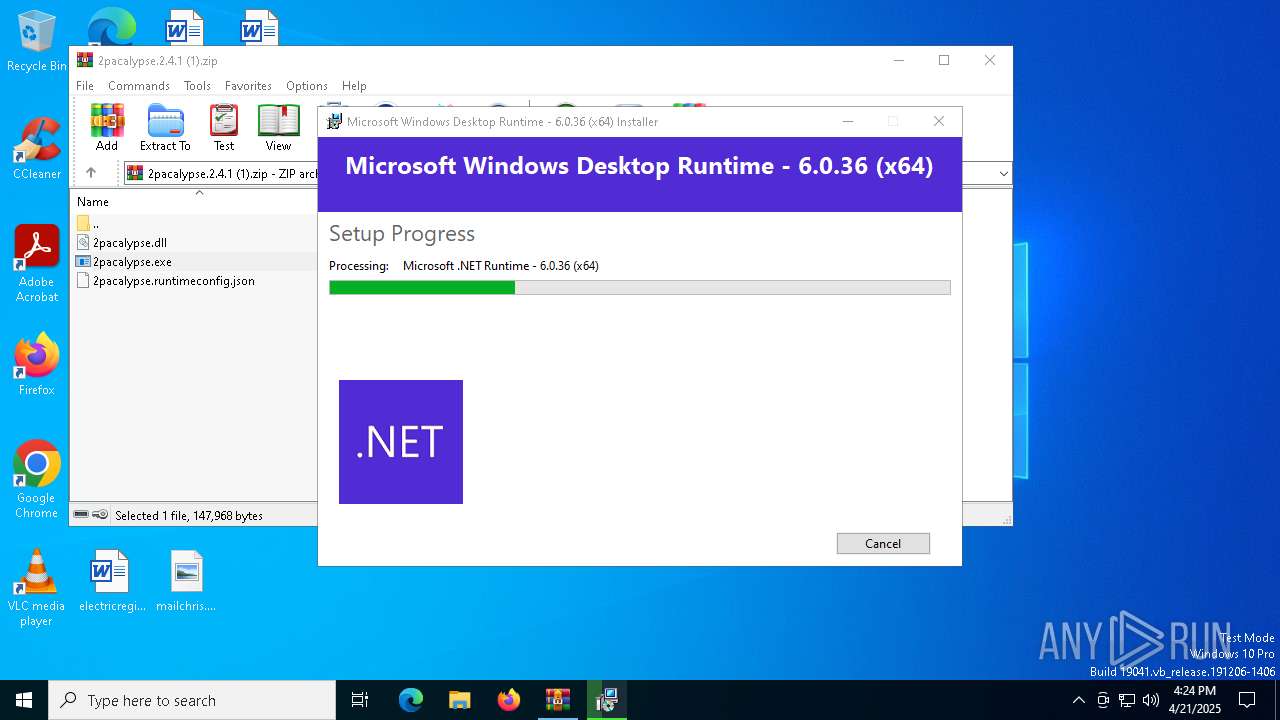Open the Options menu in WinRAR
Screen dimensions: 1280x720
pos(307,86)
